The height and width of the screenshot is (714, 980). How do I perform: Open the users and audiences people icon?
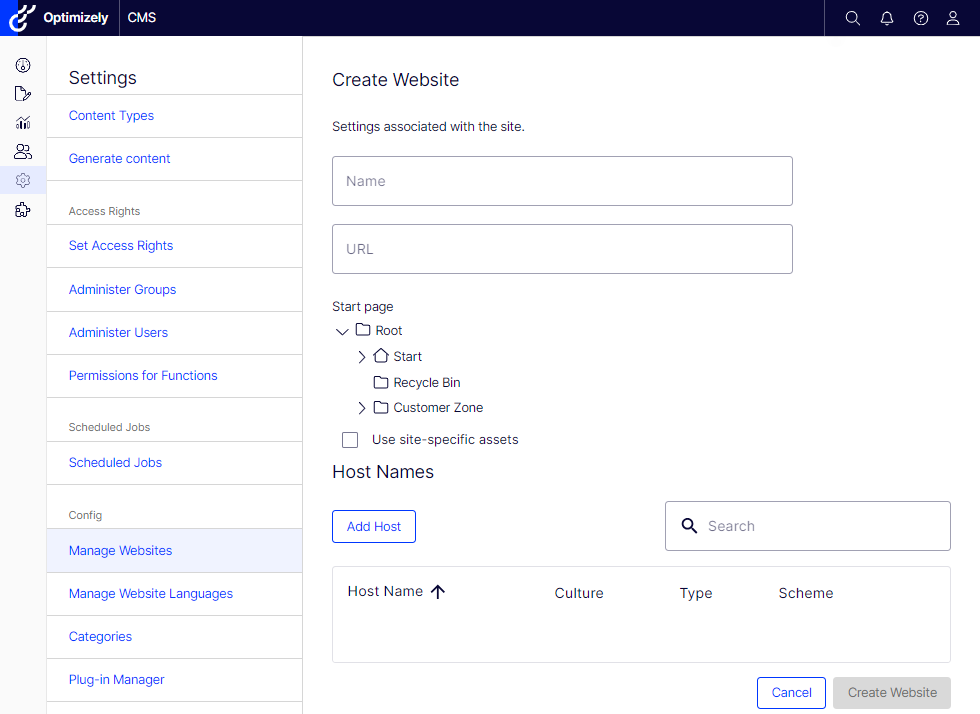click(23, 151)
